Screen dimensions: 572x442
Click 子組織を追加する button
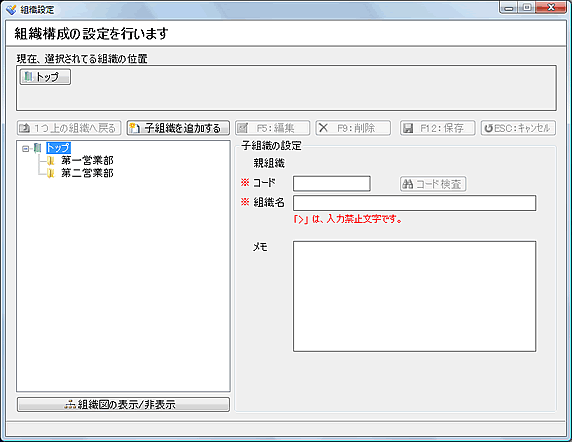[178, 128]
